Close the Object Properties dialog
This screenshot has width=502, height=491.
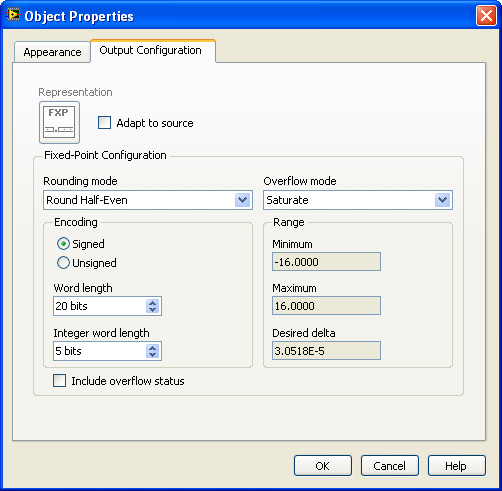coord(486,15)
